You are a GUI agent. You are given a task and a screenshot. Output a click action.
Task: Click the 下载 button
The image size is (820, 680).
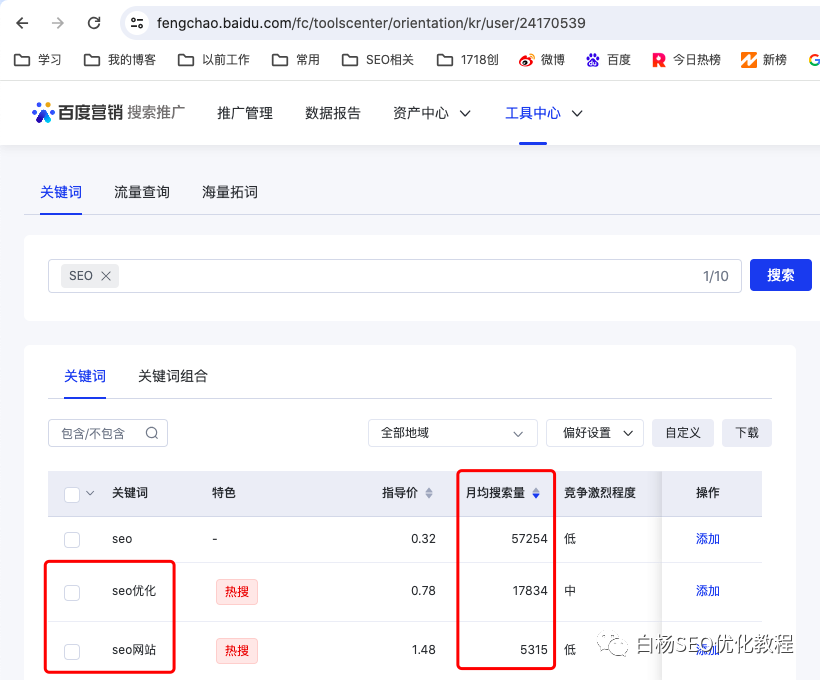click(747, 433)
